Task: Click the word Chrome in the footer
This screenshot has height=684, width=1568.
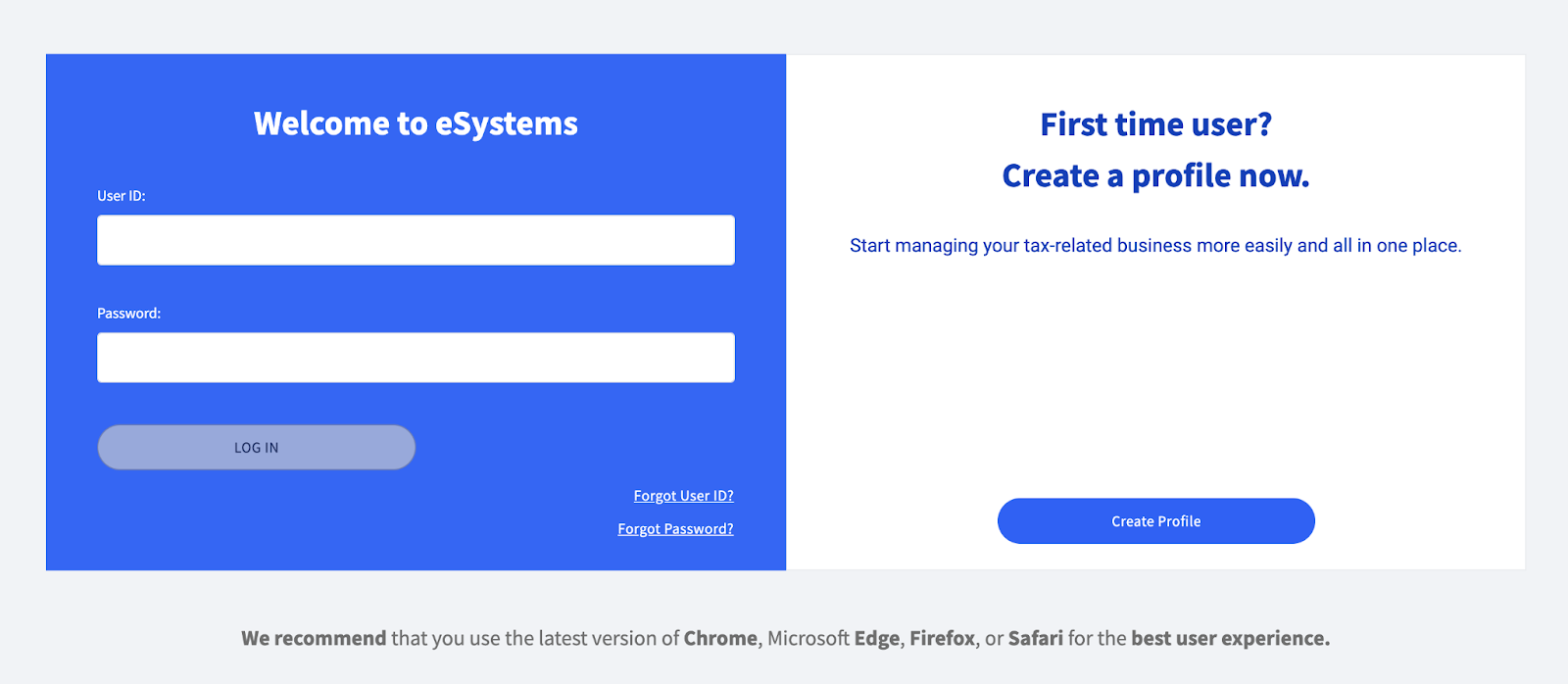Action: (721, 638)
